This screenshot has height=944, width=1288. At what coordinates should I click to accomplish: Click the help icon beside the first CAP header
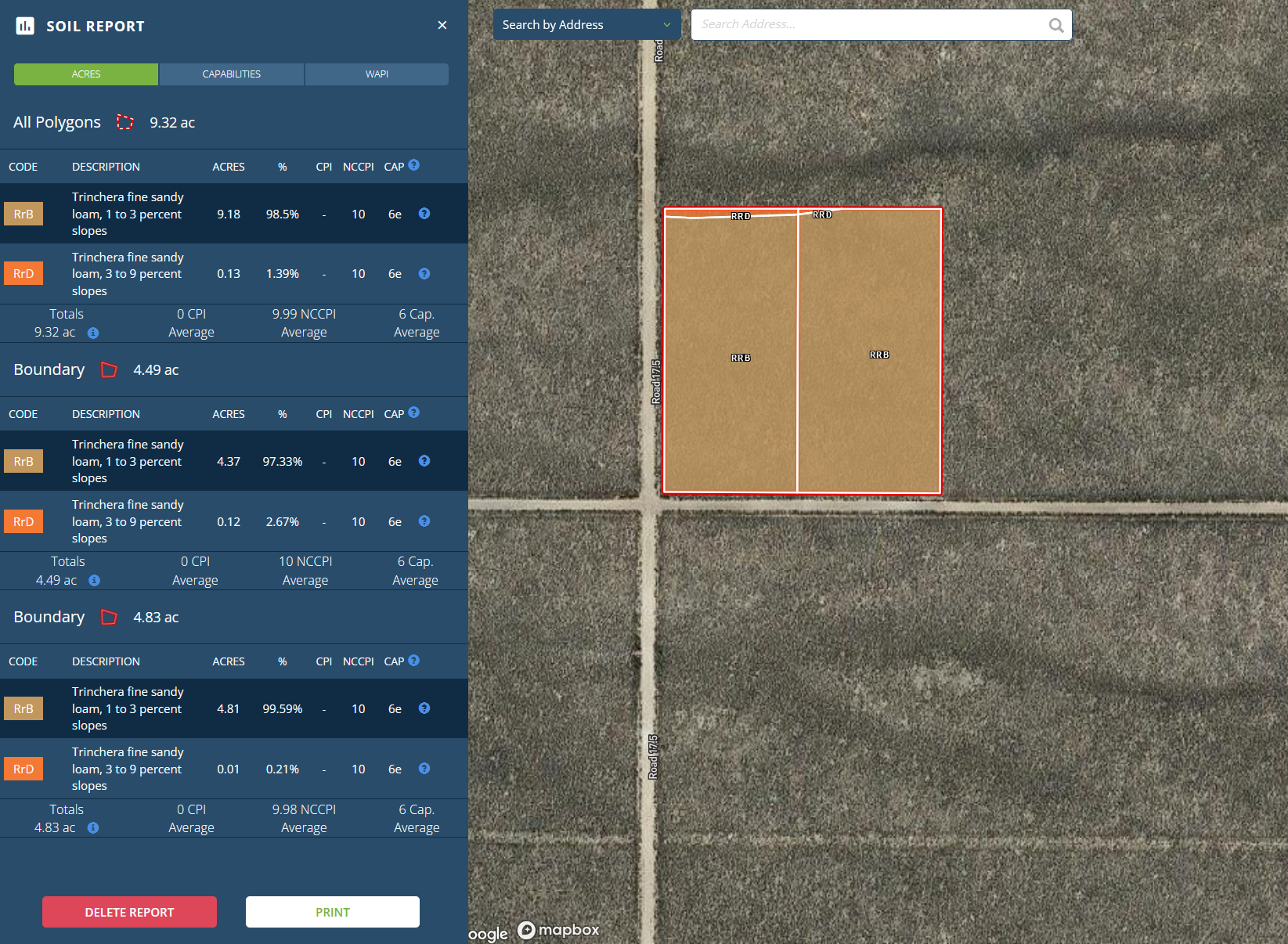click(x=414, y=165)
